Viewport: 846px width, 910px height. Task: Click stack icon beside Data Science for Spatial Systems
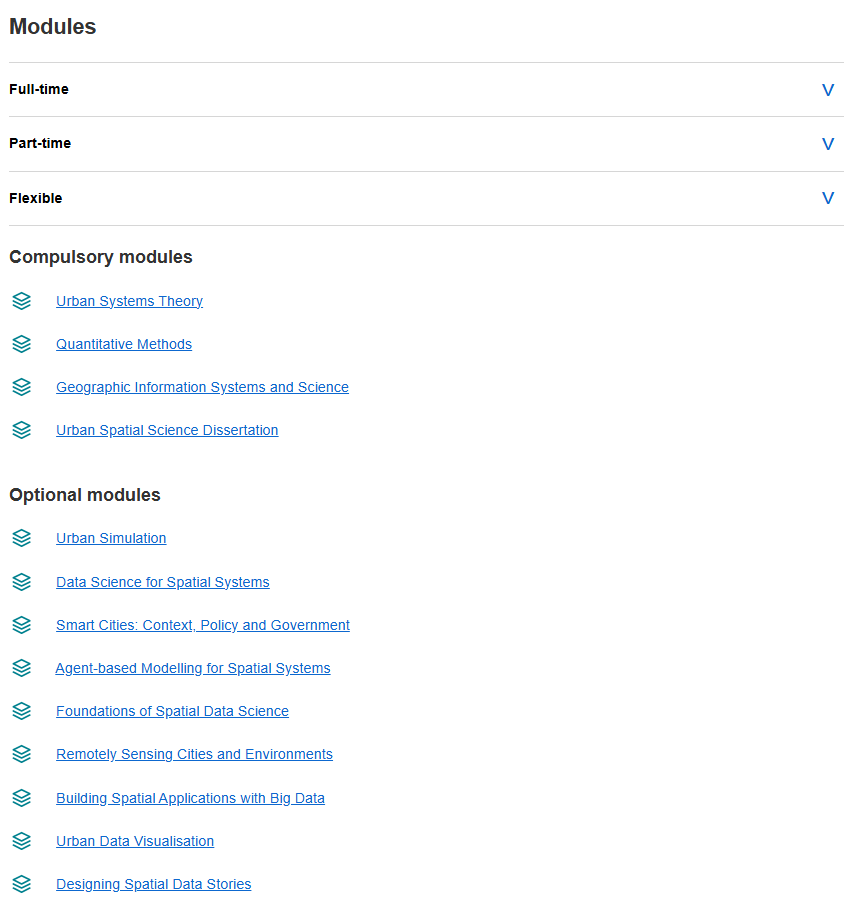pyautogui.click(x=21, y=582)
